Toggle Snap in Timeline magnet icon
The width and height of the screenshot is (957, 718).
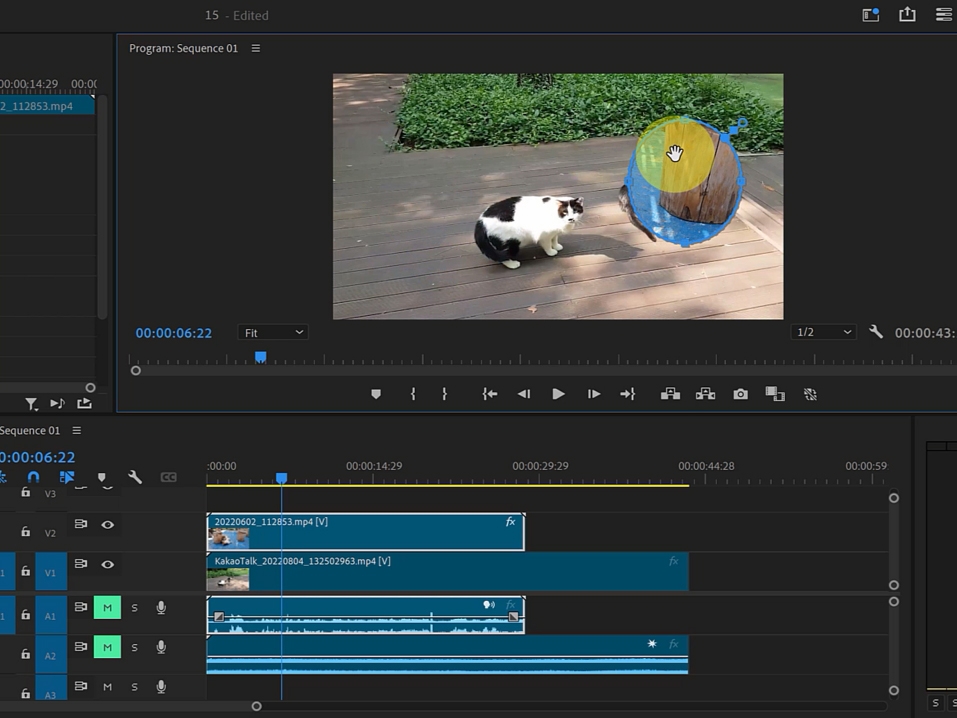coord(34,477)
